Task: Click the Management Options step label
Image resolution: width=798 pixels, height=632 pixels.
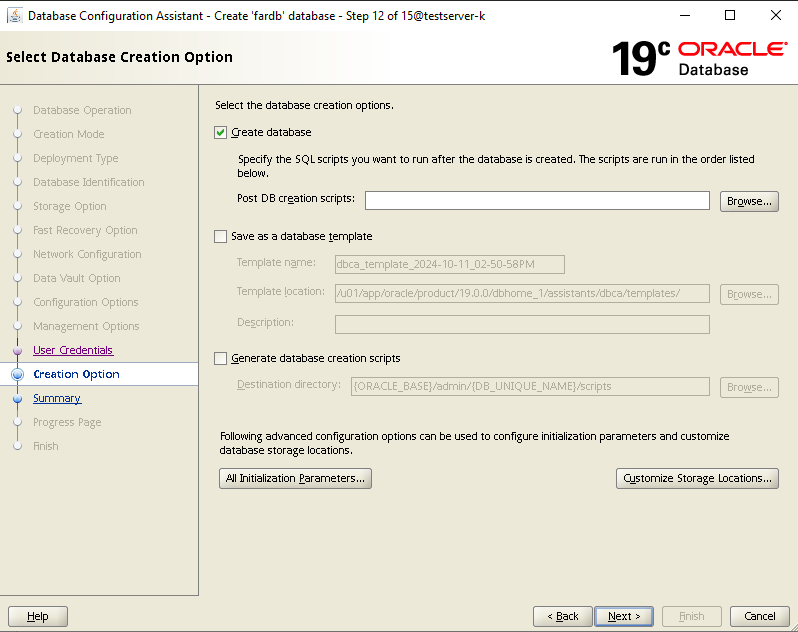Action: 86,326
